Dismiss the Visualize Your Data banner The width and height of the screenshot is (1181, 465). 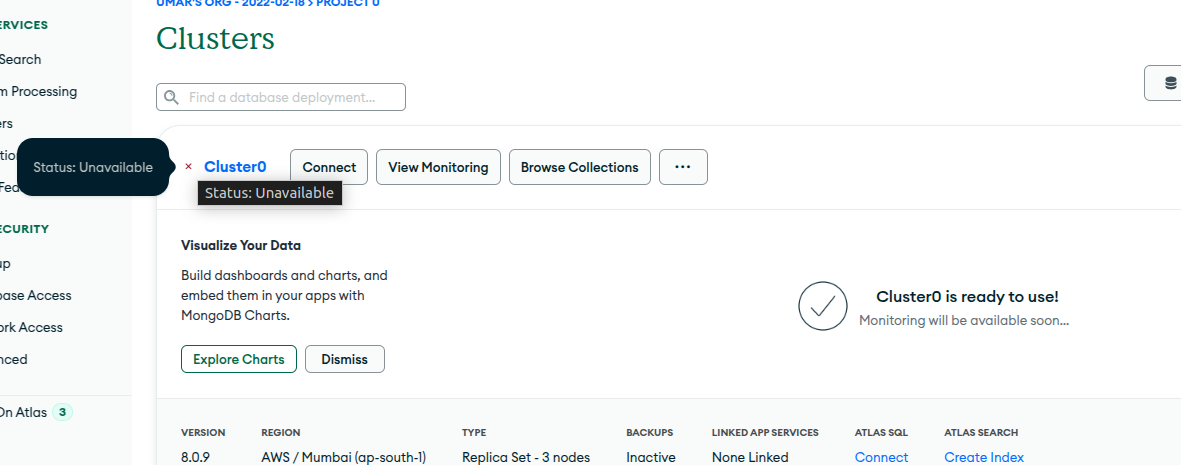[x=344, y=359]
